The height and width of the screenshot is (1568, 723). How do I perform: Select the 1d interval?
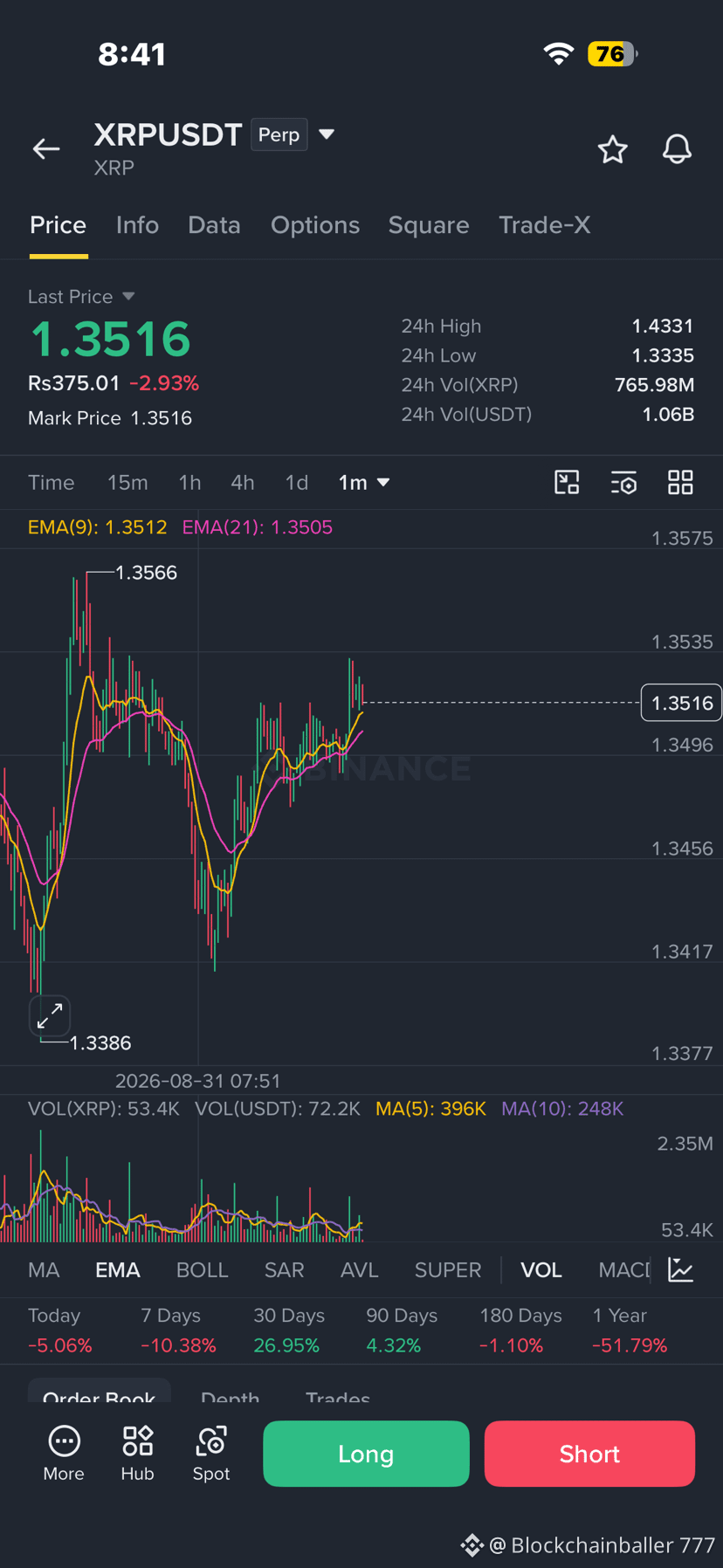[x=297, y=482]
